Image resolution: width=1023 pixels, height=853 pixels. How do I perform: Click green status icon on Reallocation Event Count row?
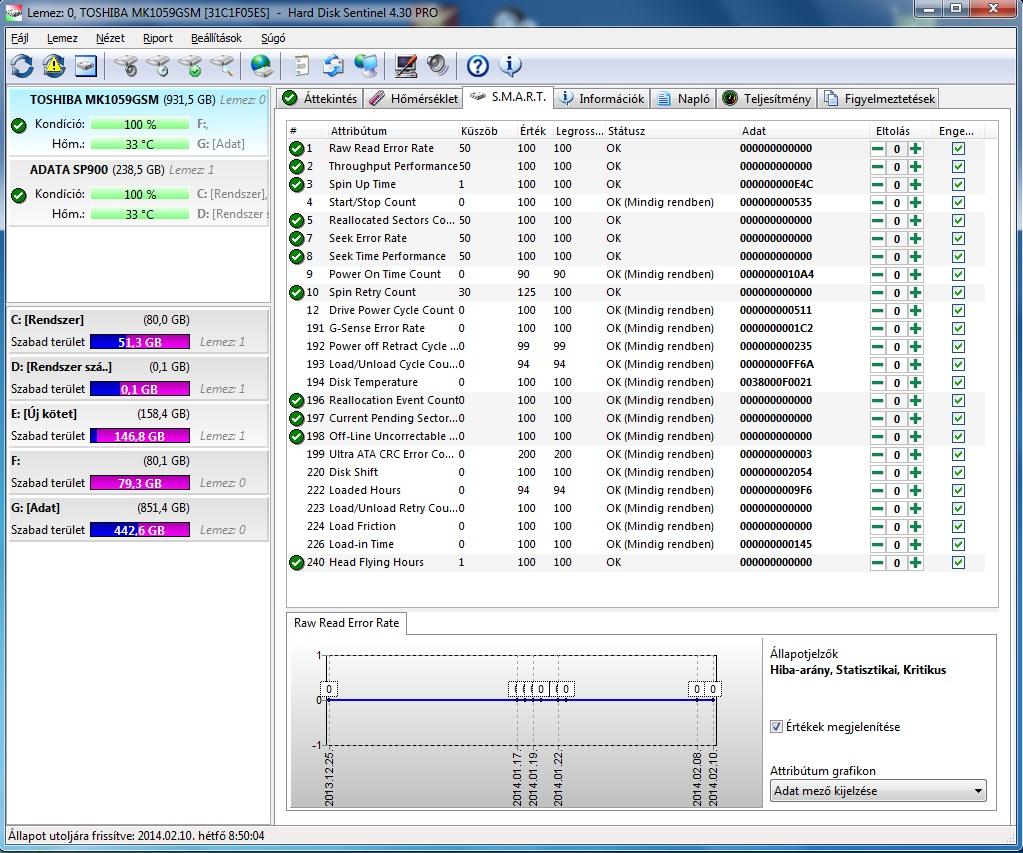296,401
